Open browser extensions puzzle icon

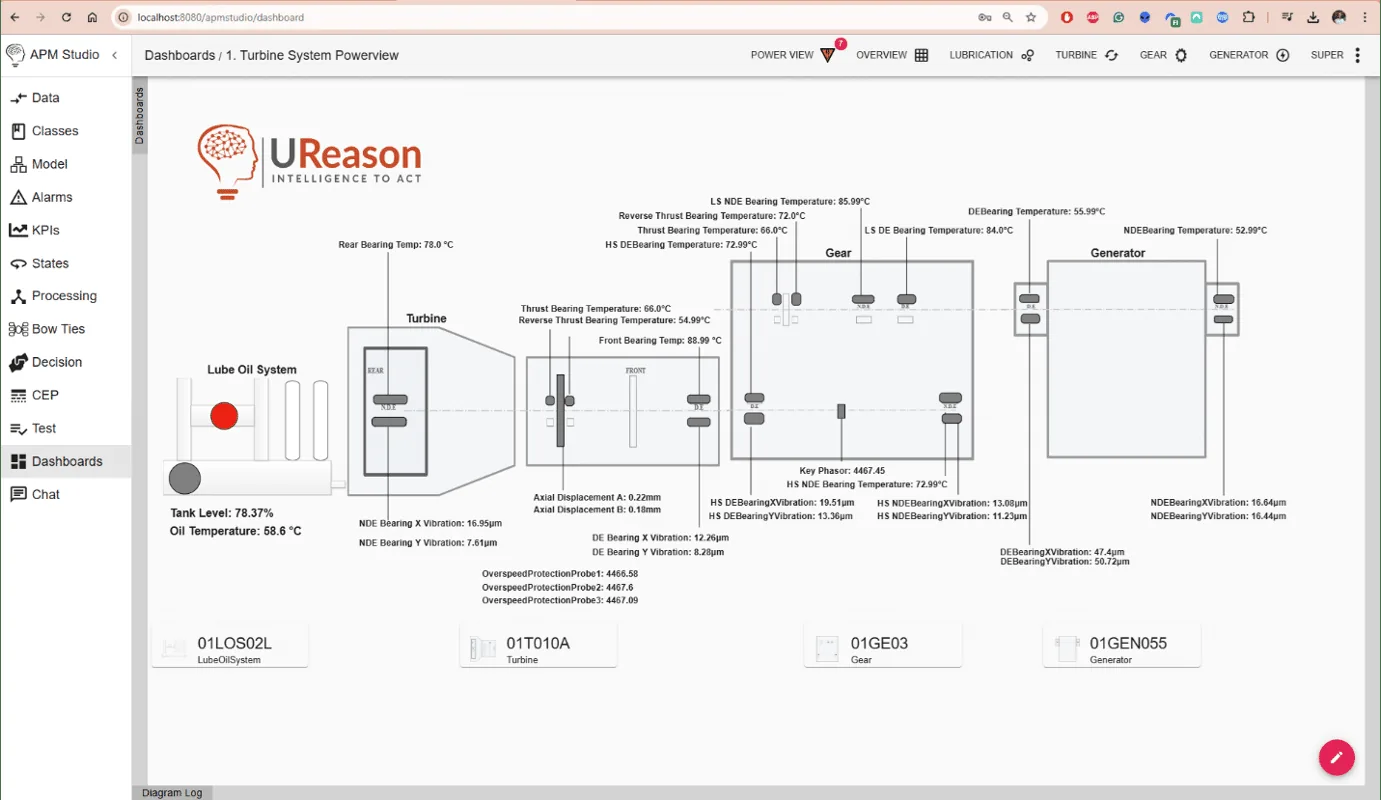(1249, 17)
